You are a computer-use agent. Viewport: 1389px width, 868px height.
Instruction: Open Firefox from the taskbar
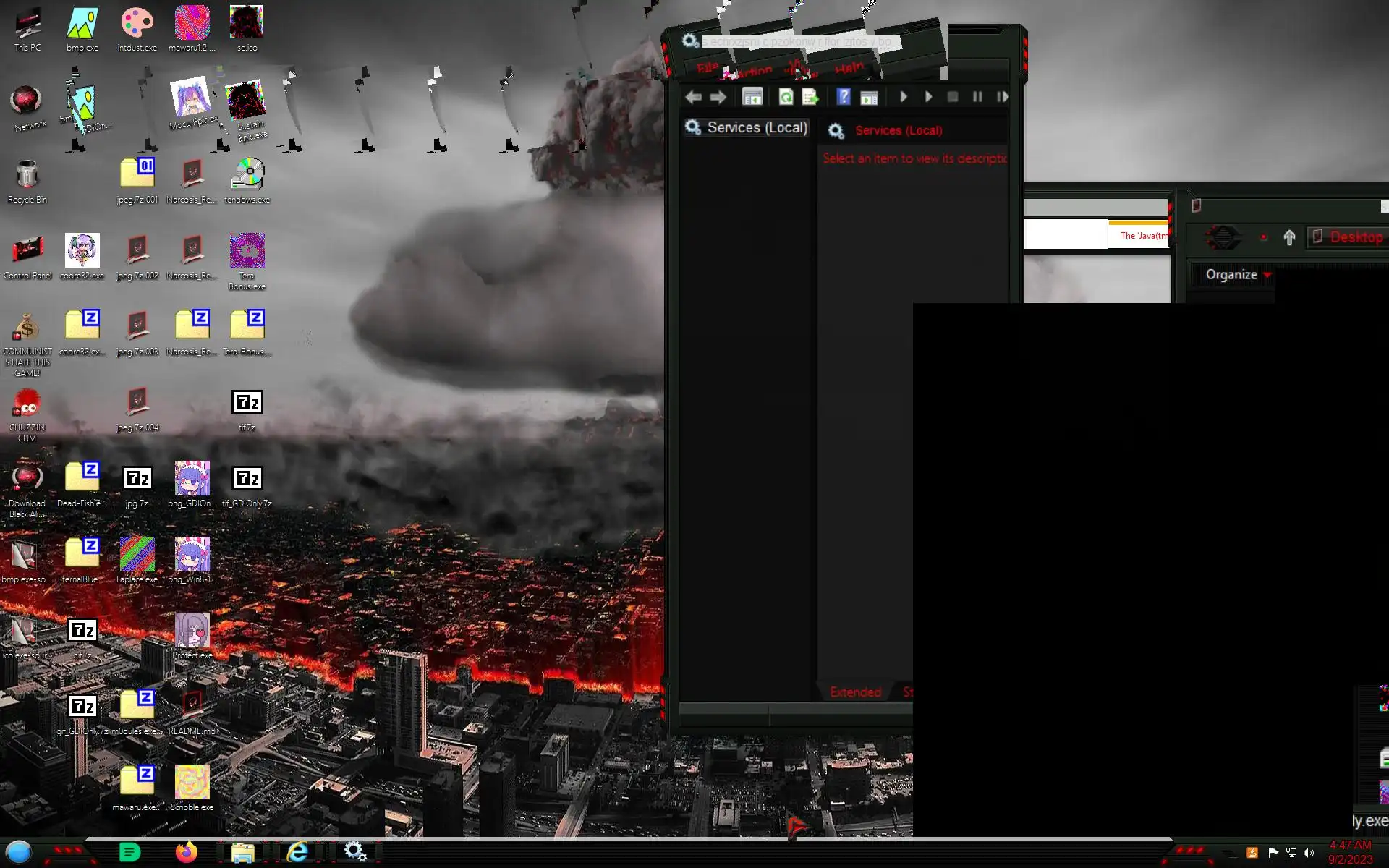point(187,852)
